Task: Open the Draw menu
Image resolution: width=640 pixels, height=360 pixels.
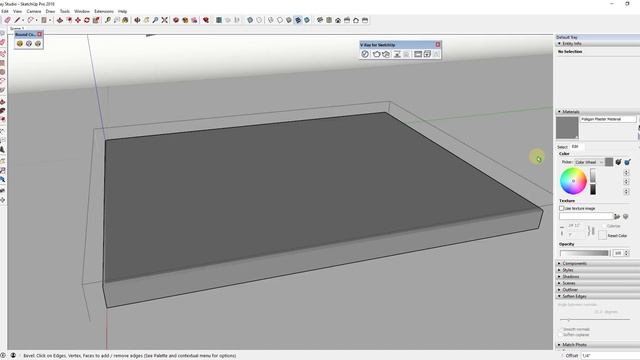Action: (x=50, y=11)
